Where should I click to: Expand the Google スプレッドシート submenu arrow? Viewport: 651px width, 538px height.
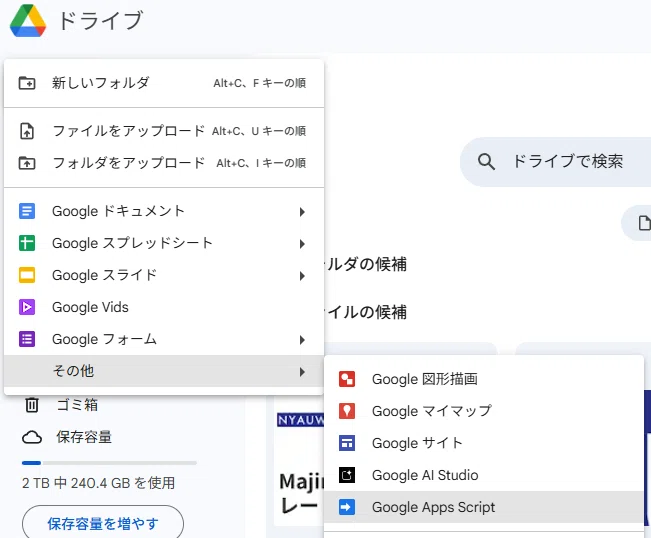[302, 244]
